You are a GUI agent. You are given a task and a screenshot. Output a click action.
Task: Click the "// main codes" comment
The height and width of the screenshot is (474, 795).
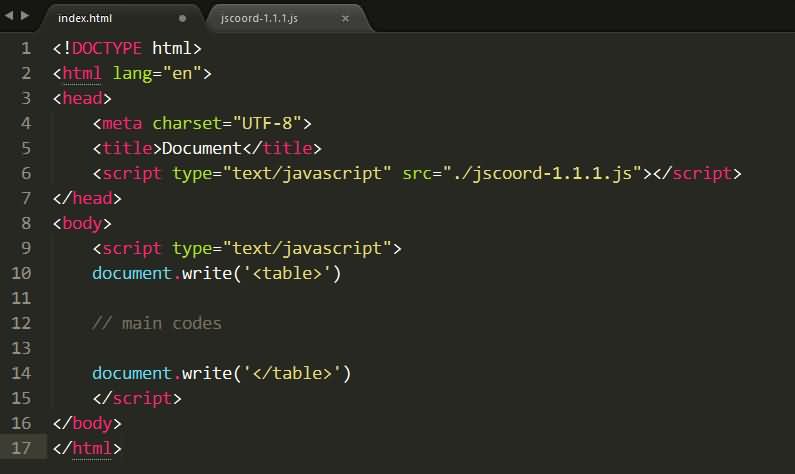tap(157, 323)
